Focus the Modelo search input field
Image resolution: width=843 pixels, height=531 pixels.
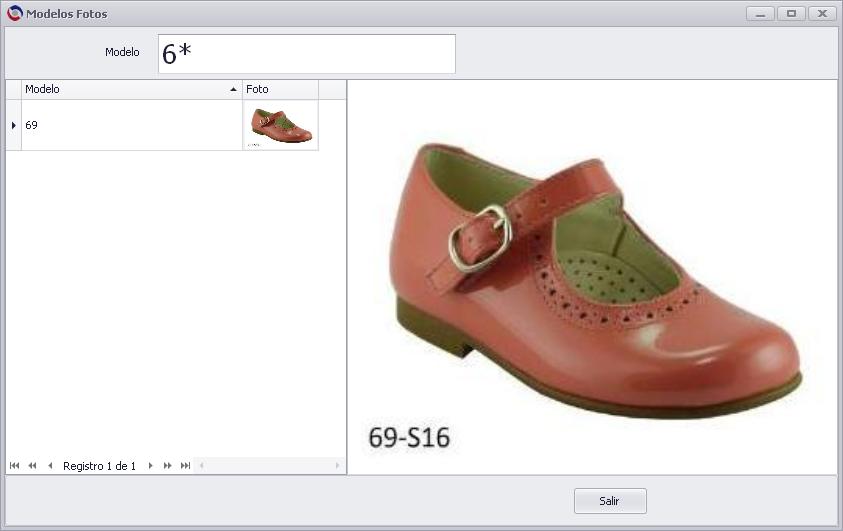click(x=307, y=54)
